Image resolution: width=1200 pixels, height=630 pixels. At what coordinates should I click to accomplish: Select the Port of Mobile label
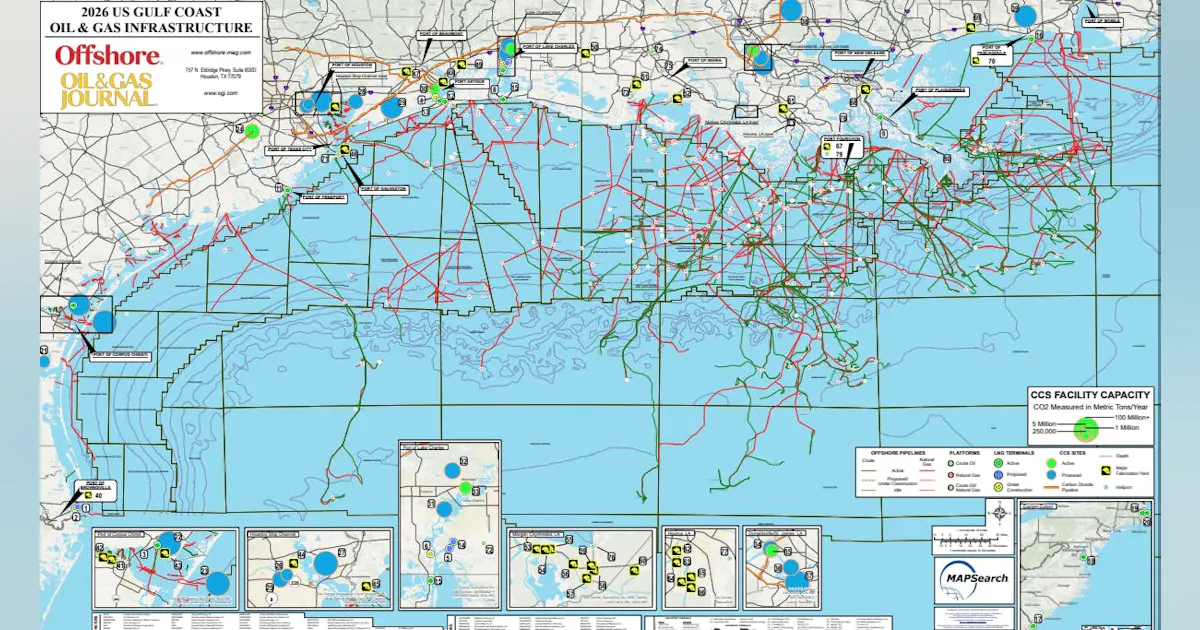tap(1103, 20)
